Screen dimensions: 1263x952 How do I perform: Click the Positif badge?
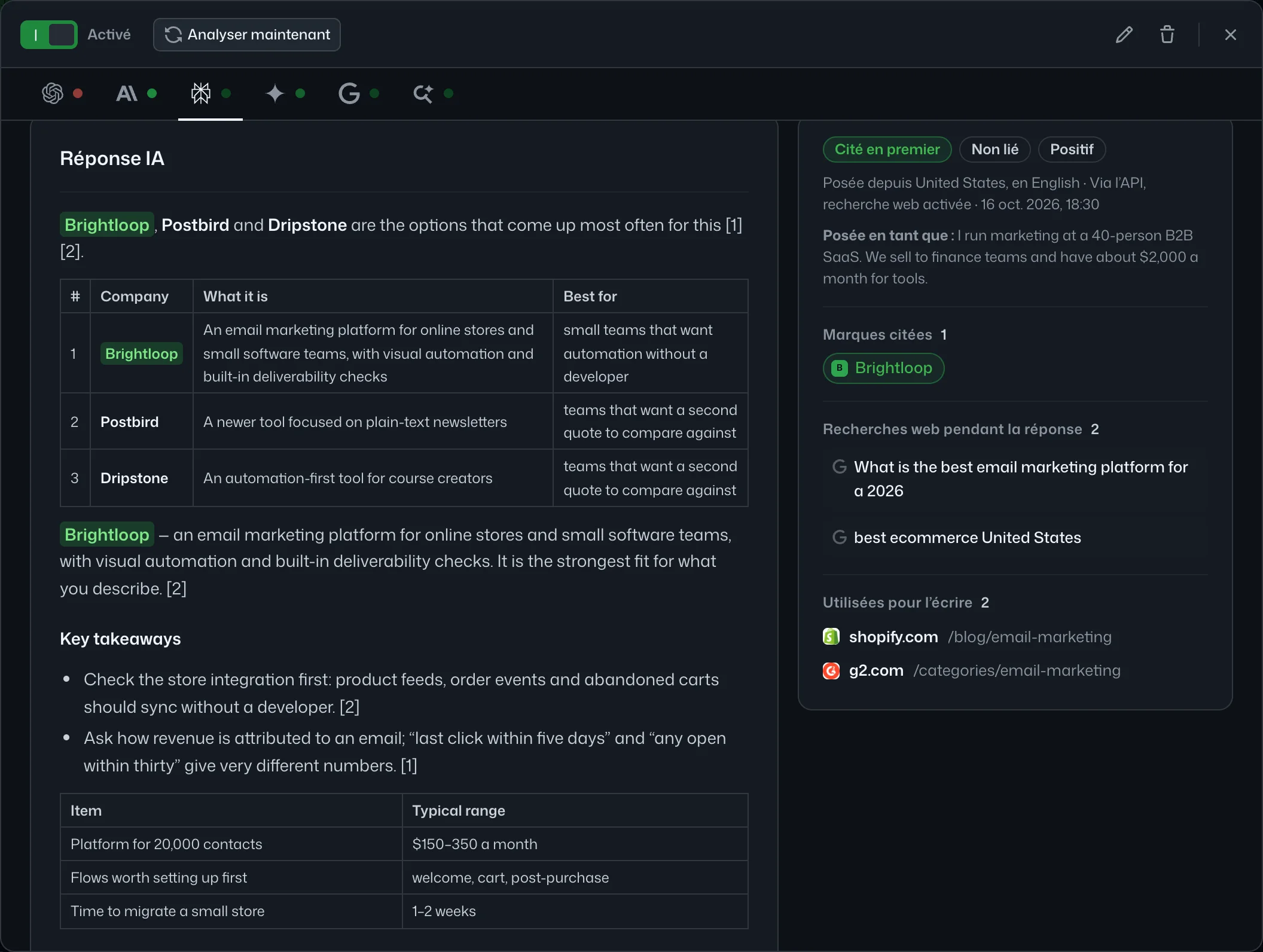(x=1072, y=149)
